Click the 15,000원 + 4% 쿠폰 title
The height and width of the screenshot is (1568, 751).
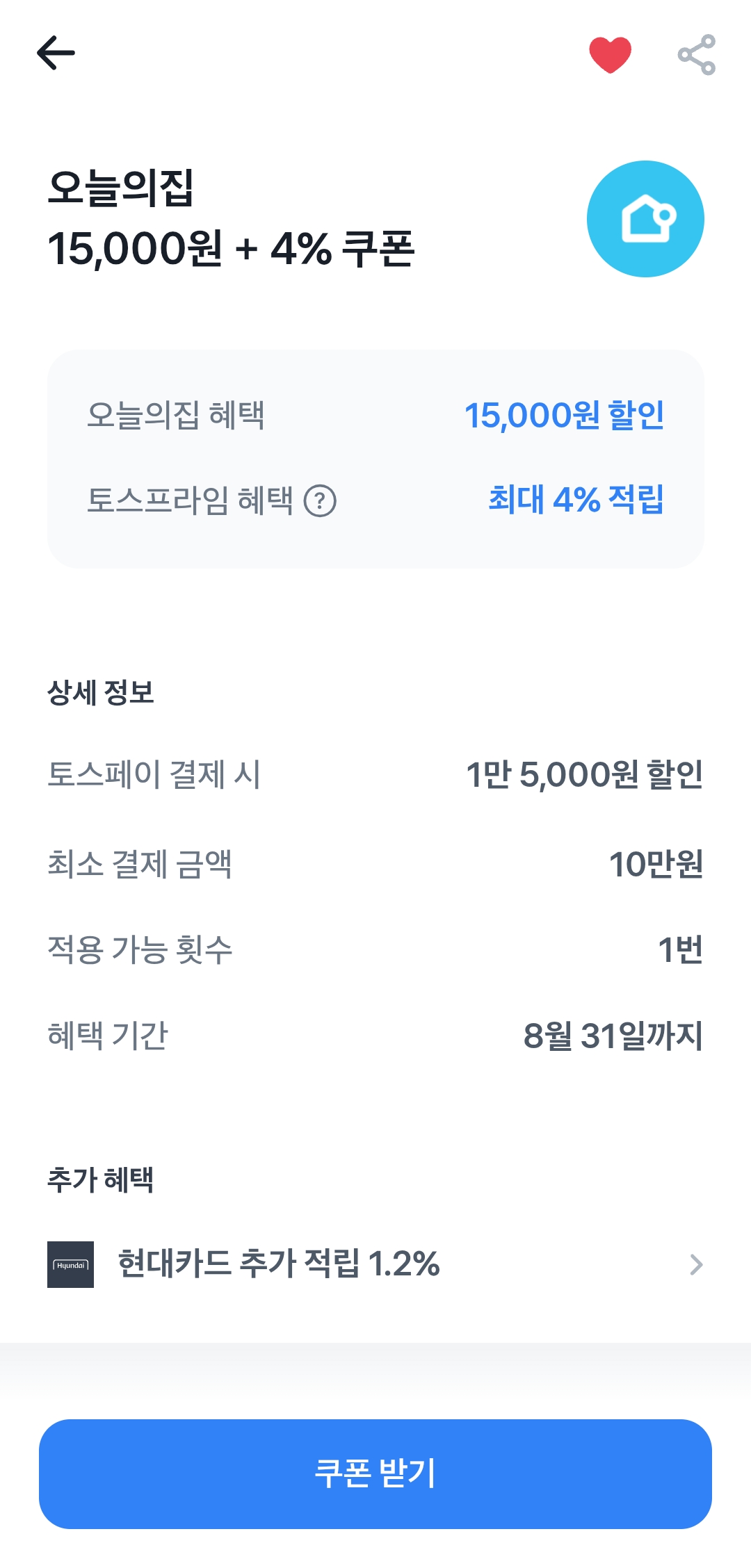(x=231, y=249)
